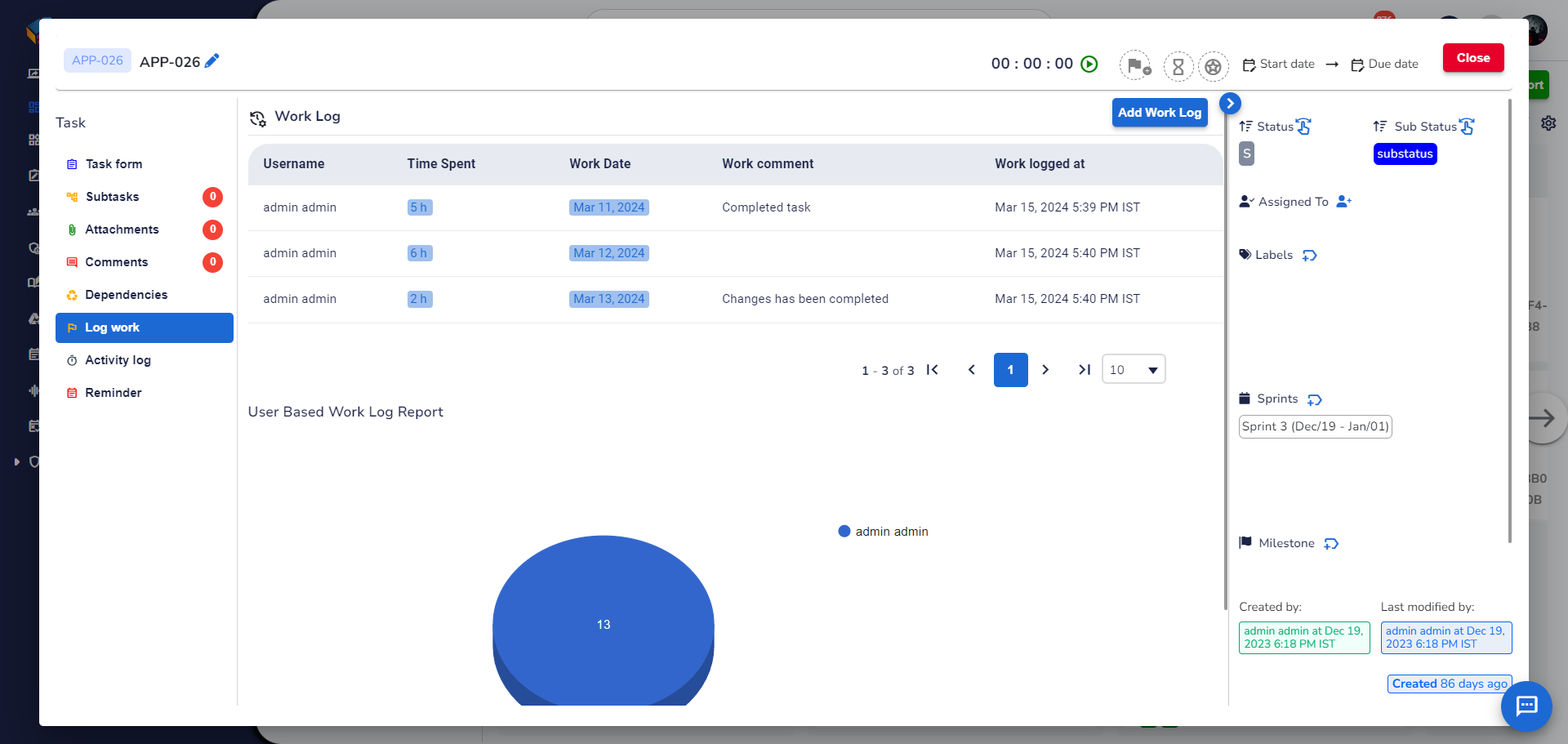Click the refresh icon next to Sprints
Screen dimensions: 1568x744
tap(1315, 400)
